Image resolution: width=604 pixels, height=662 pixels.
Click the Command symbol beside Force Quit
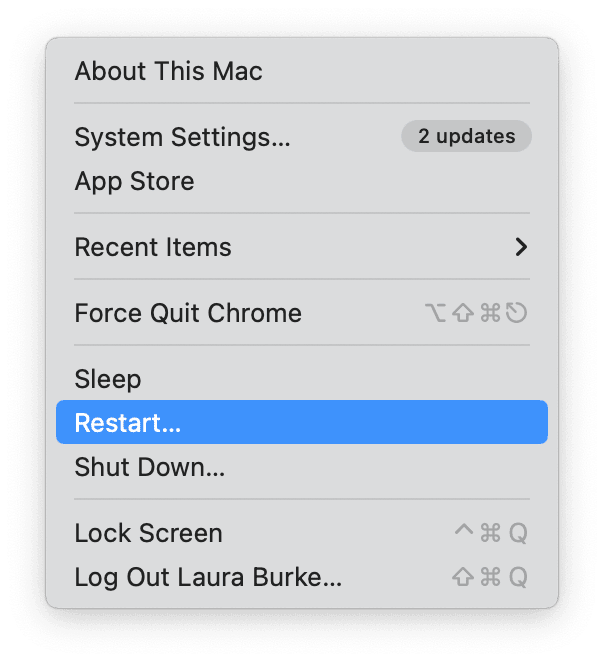[490, 314]
